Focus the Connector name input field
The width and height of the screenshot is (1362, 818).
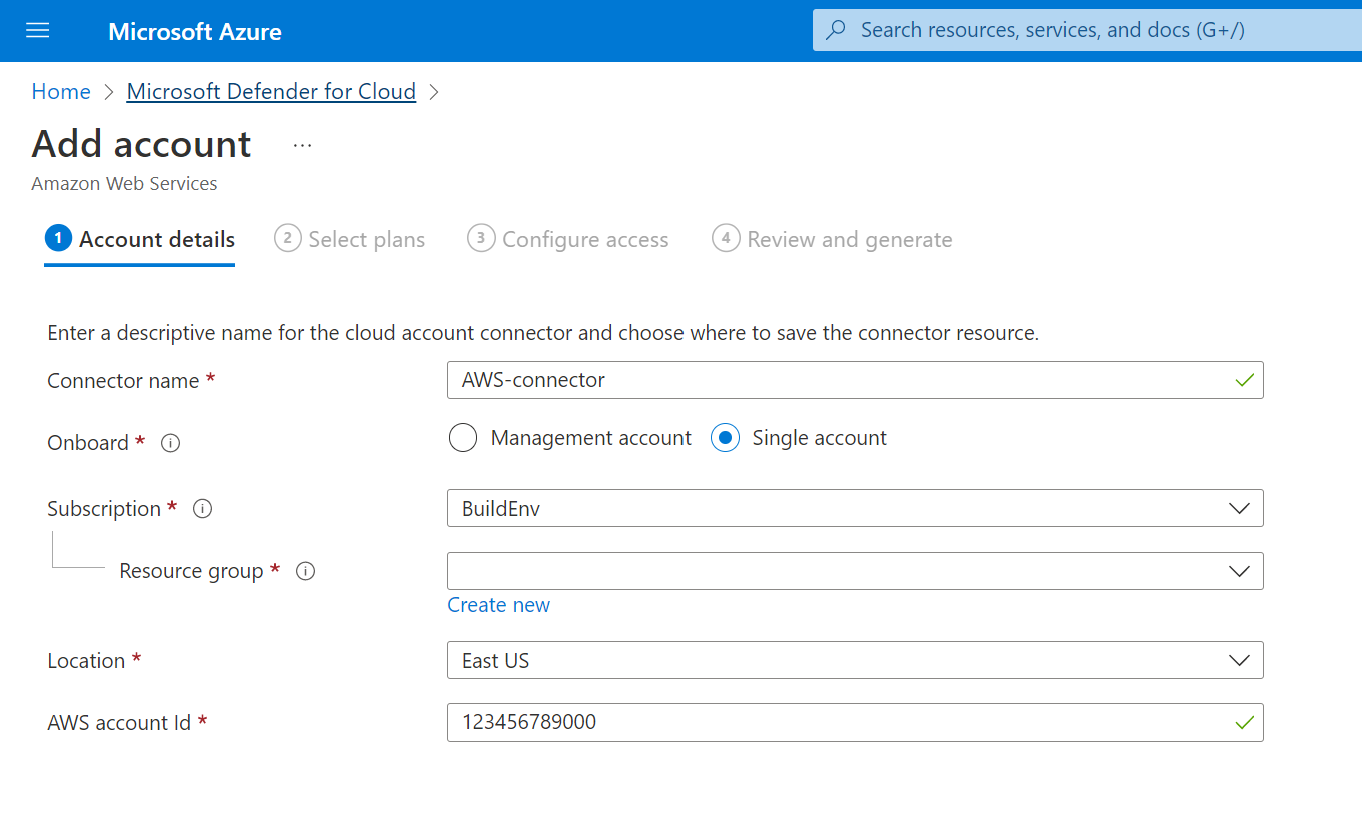(855, 380)
